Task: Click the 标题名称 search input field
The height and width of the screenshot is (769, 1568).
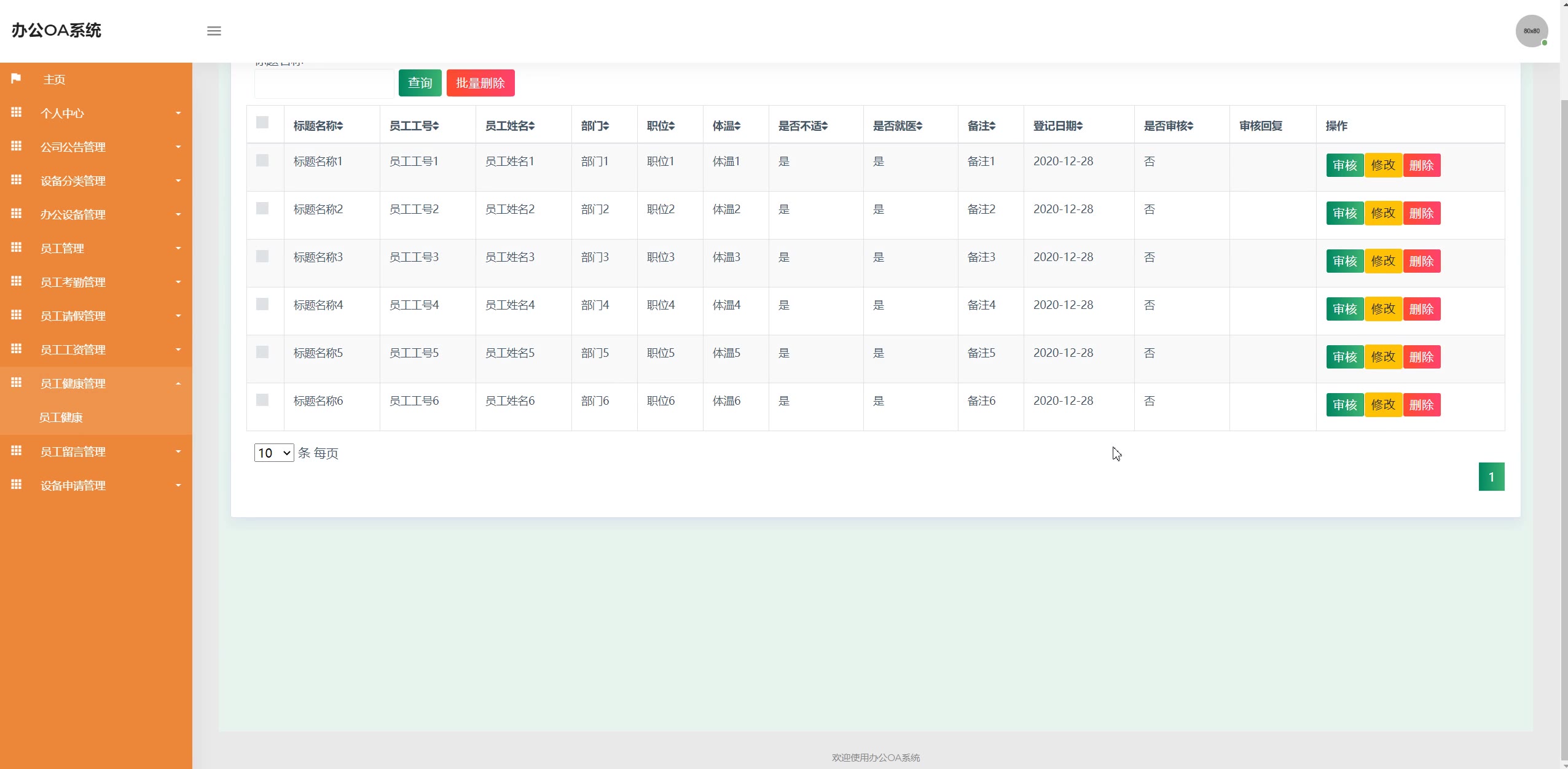Action: [x=324, y=84]
